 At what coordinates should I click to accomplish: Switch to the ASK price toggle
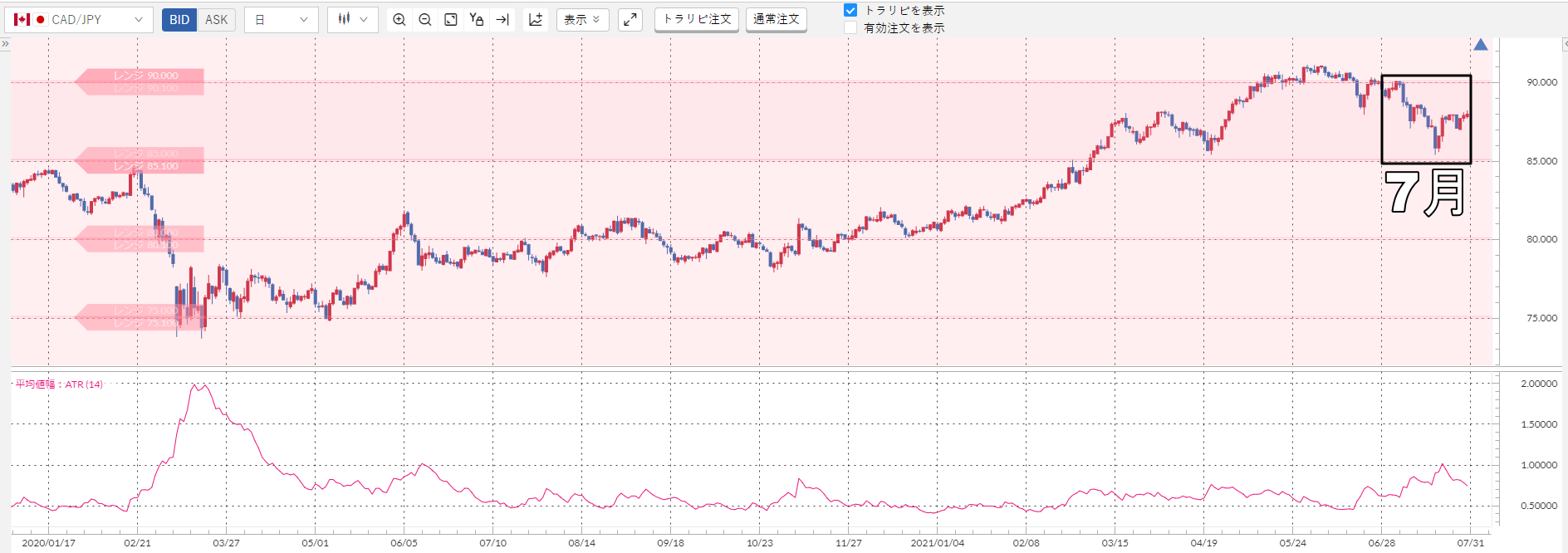(216, 20)
